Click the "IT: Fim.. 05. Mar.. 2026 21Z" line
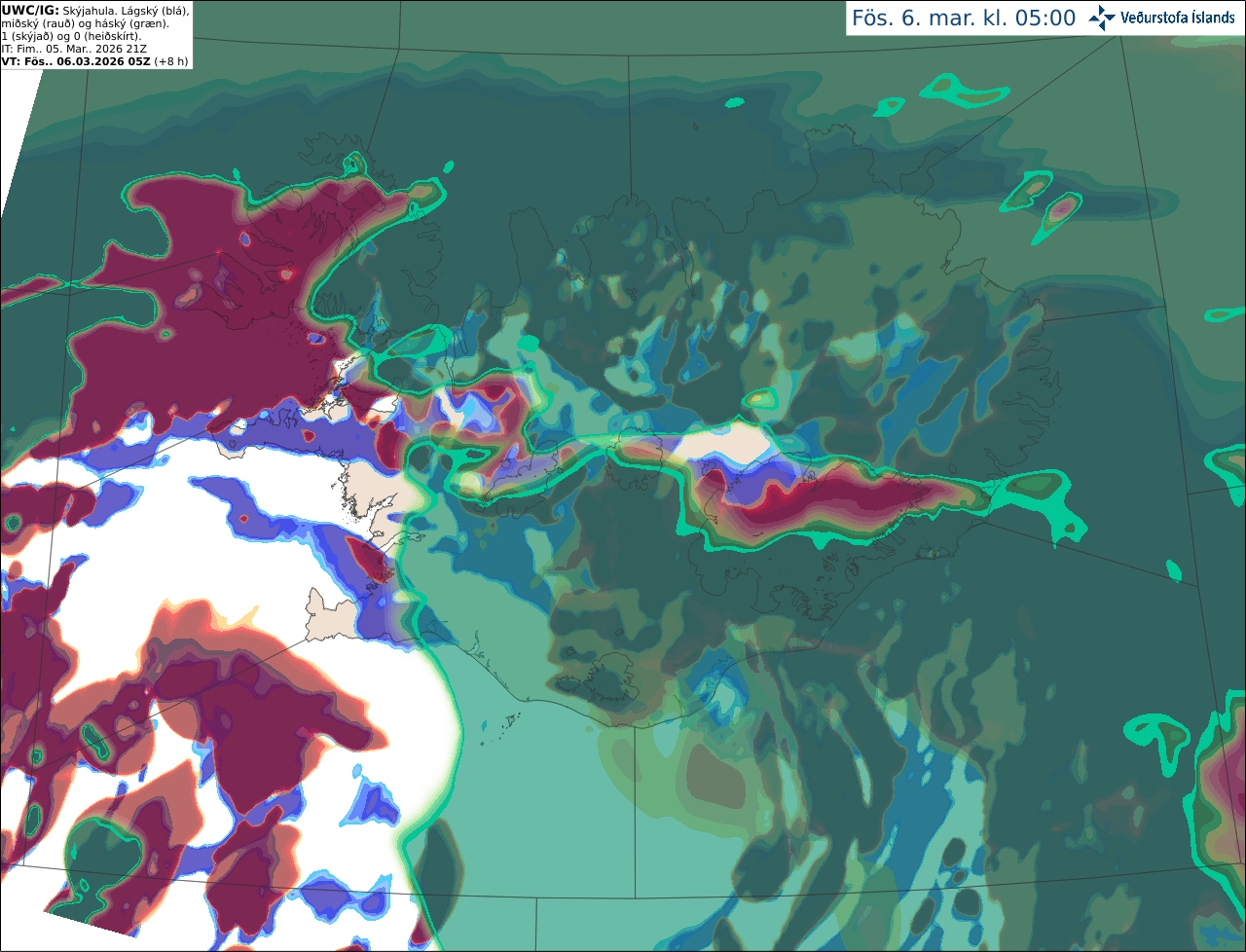The width and height of the screenshot is (1246, 952). pos(74,49)
